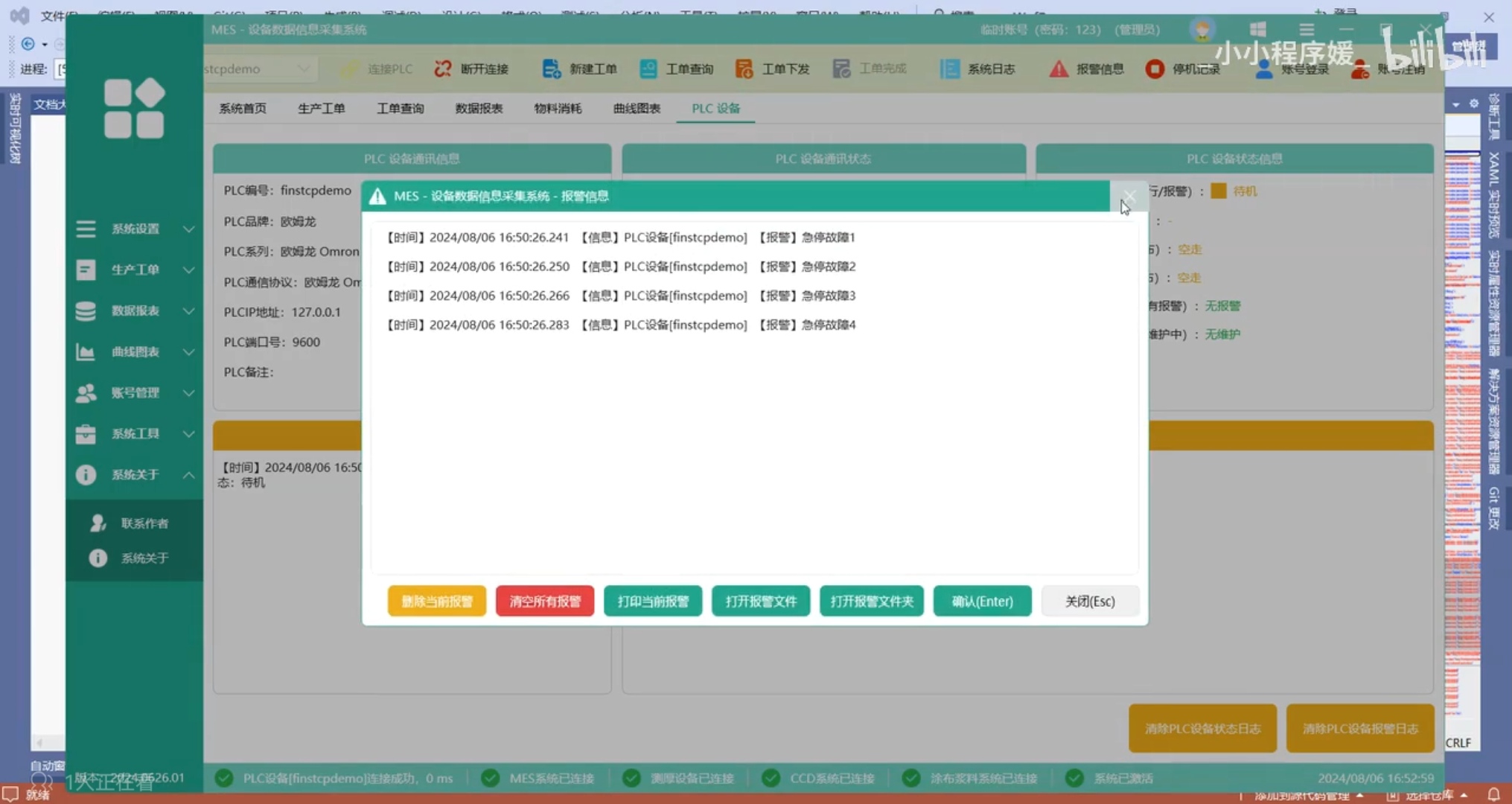Click the orange 待机 status indicator
Image resolution: width=1512 pixels, height=804 pixels.
point(1219,191)
